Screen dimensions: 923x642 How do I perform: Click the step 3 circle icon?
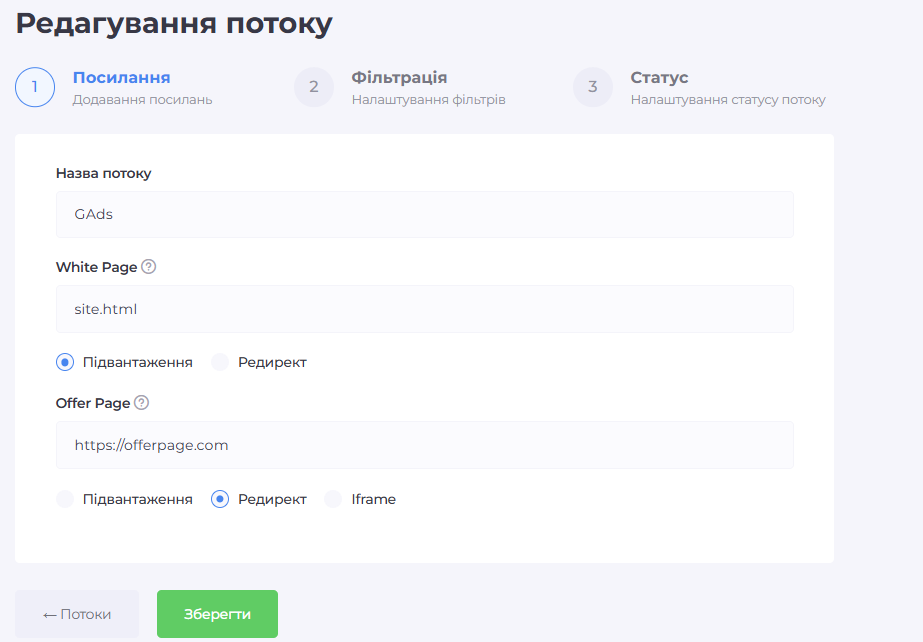(x=593, y=87)
